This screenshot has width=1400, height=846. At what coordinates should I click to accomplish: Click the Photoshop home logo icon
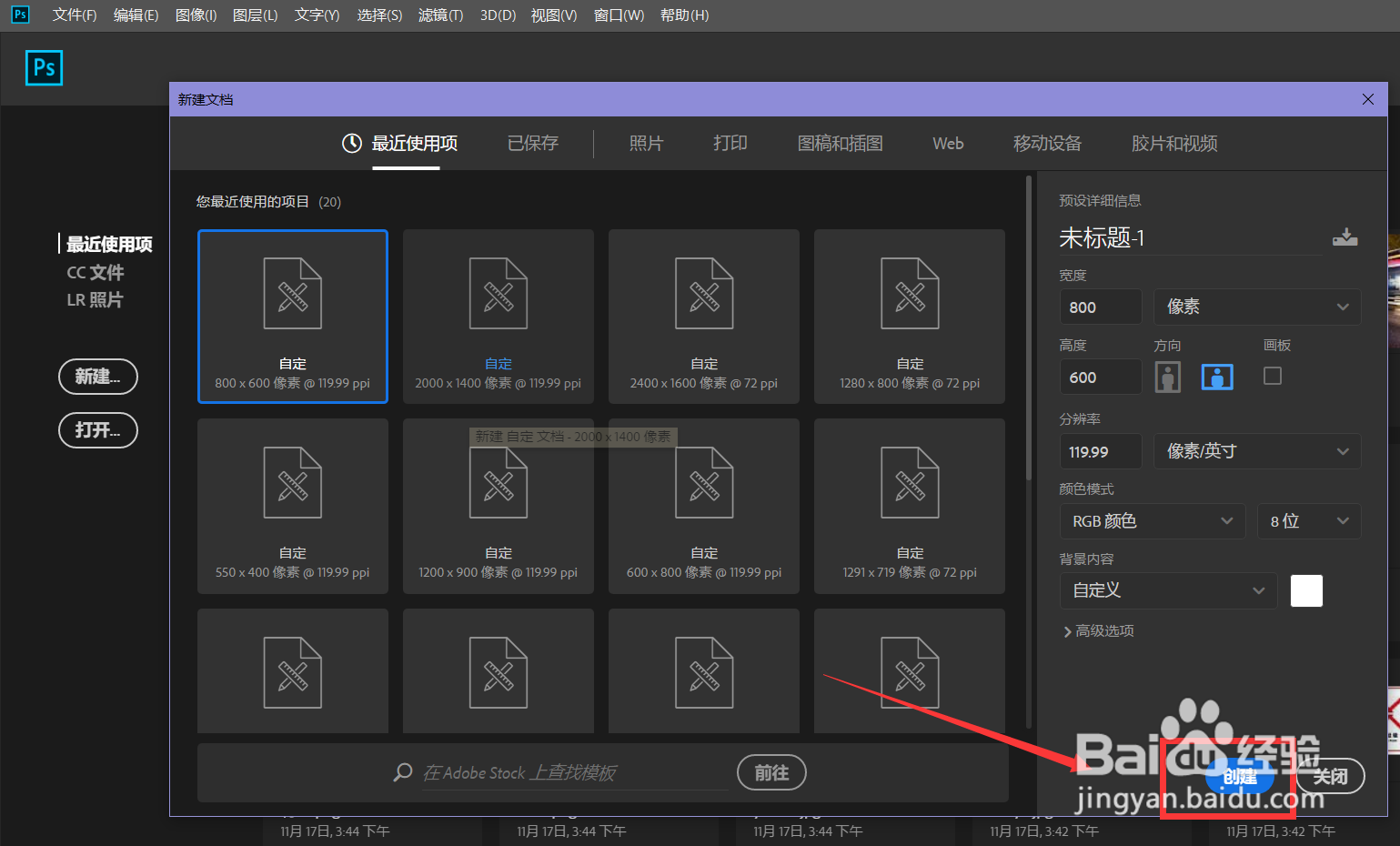tap(44, 67)
